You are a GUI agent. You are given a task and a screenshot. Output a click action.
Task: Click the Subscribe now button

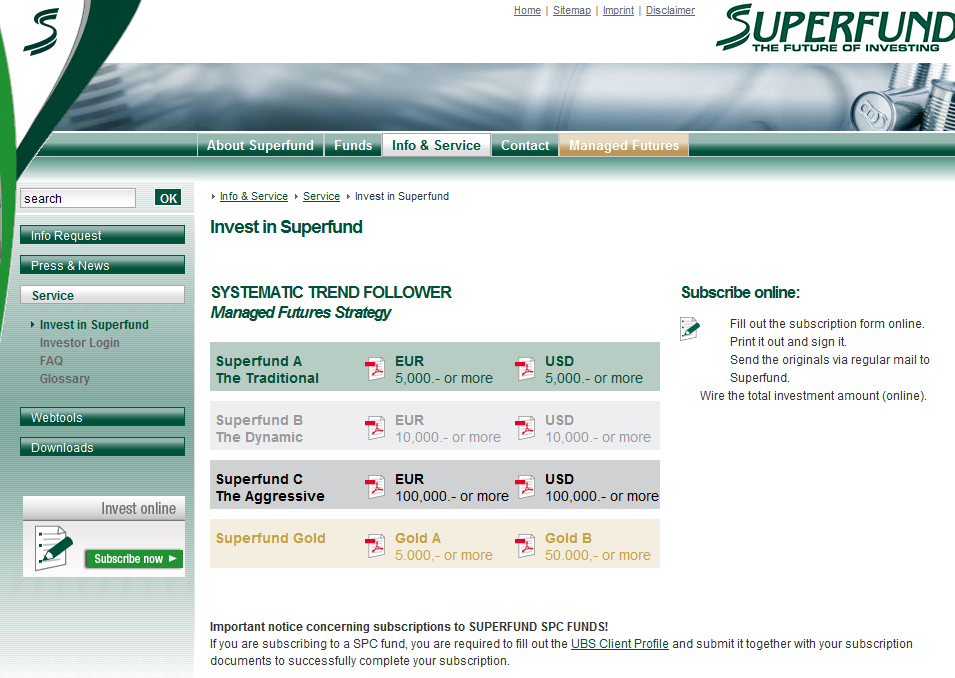click(x=135, y=559)
